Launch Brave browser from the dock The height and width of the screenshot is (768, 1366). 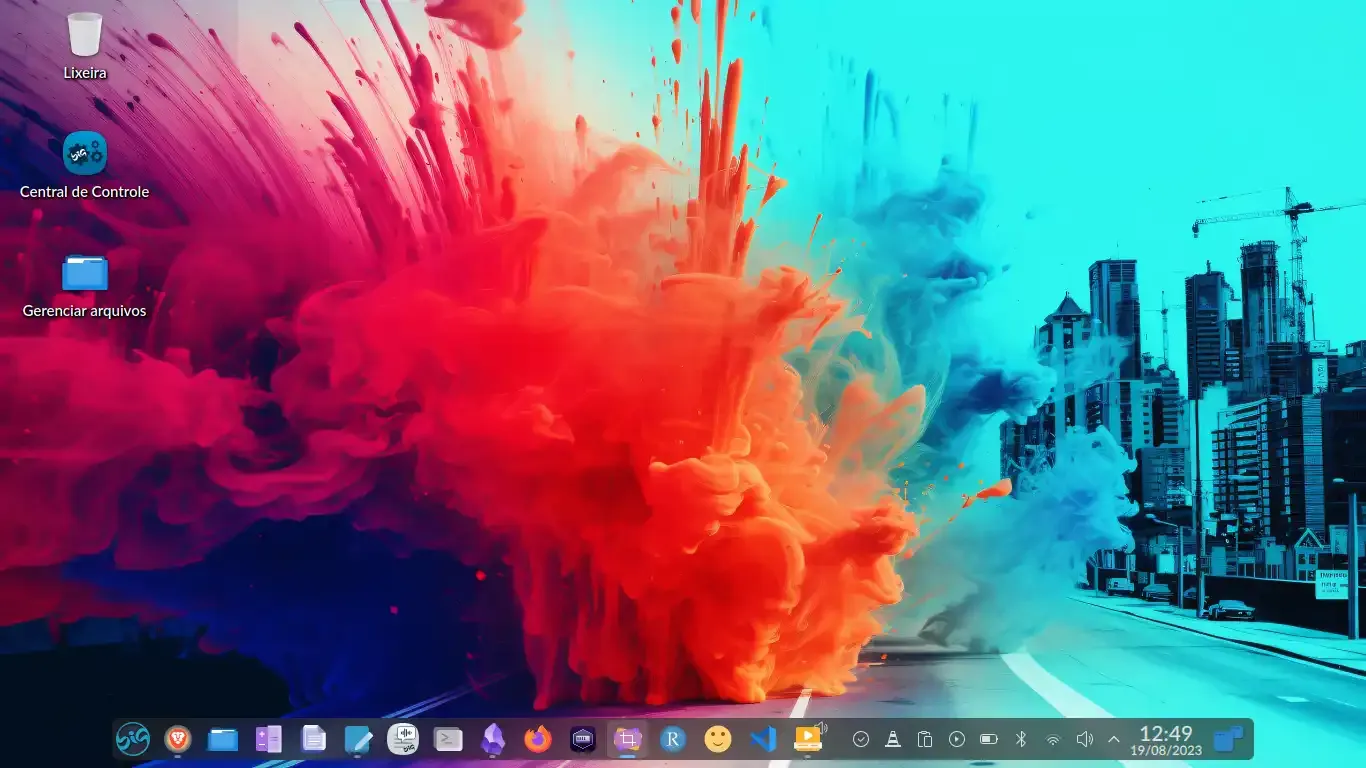coord(178,739)
